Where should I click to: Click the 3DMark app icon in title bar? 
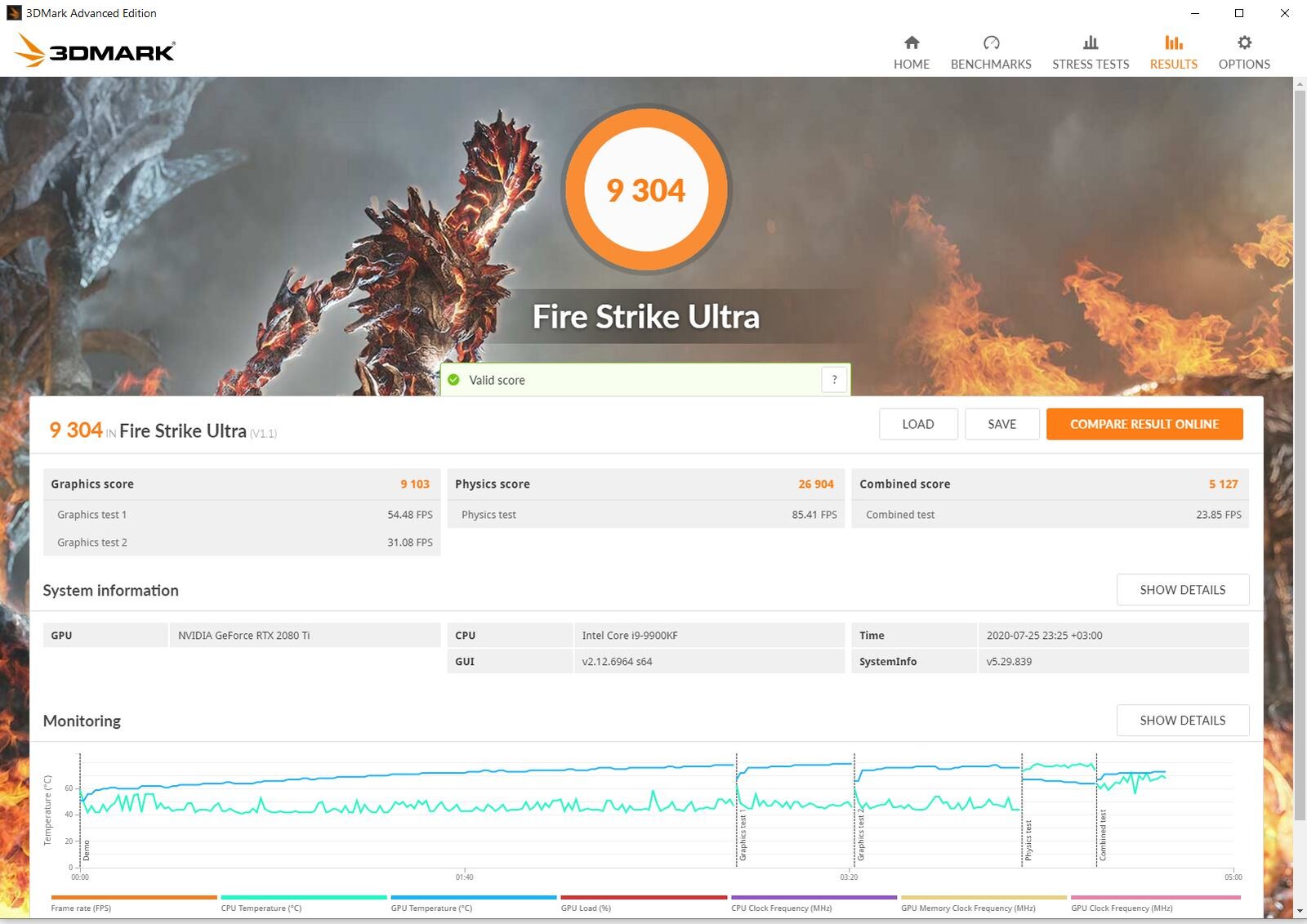coord(14,13)
